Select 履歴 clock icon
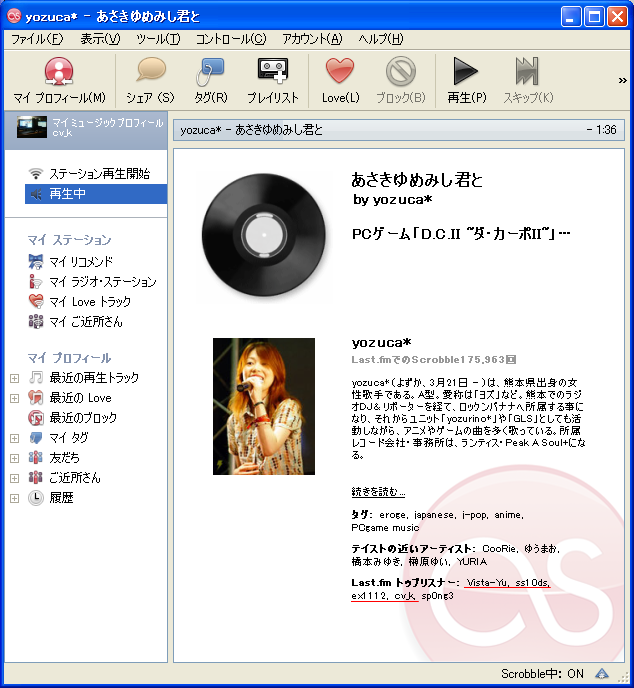Viewport: 634px width, 688px height. (36, 498)
